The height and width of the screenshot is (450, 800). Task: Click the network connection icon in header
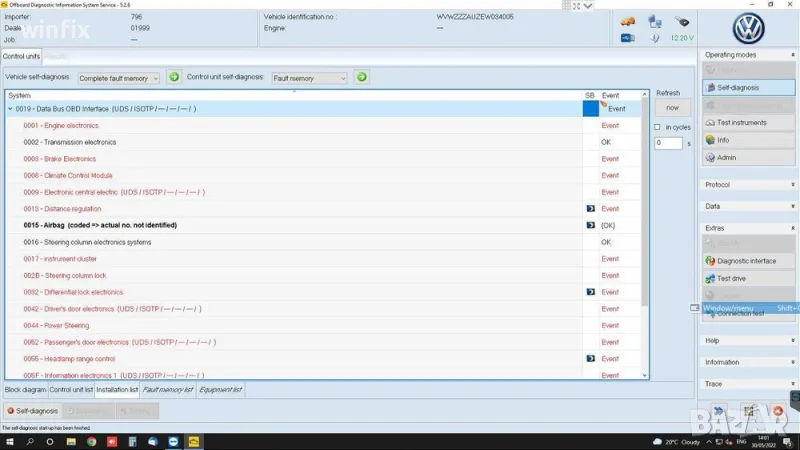pos(656,21)
